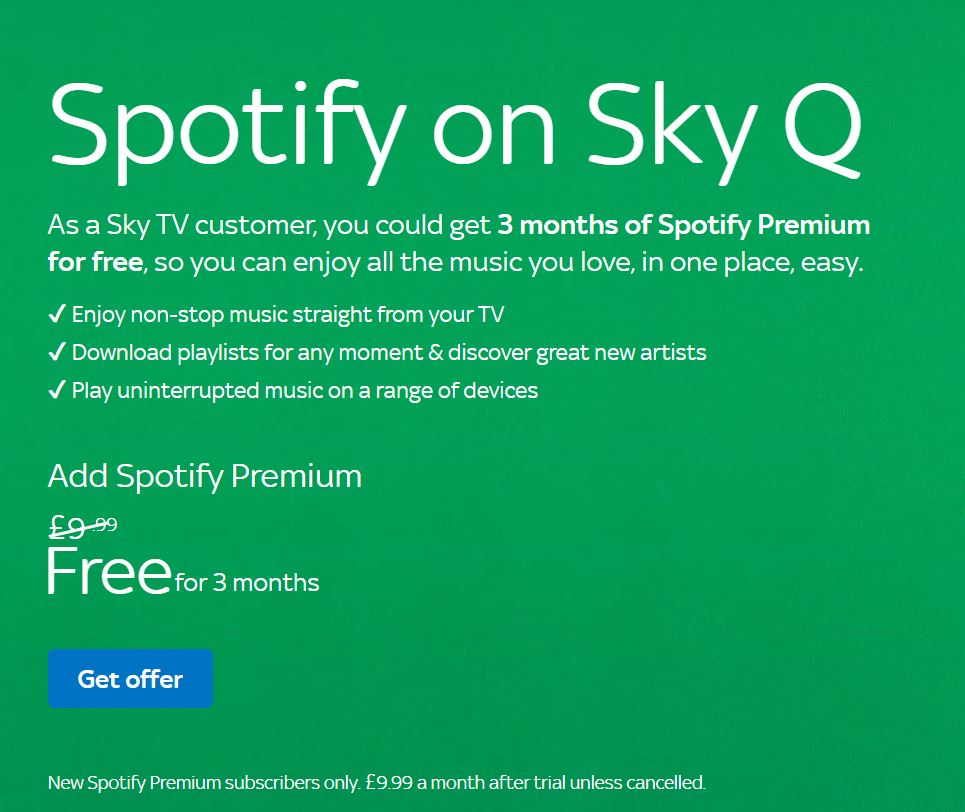Click the Add Spotify Premium heading
Viewport: 965px width, 812px height.
pos(205,476)
